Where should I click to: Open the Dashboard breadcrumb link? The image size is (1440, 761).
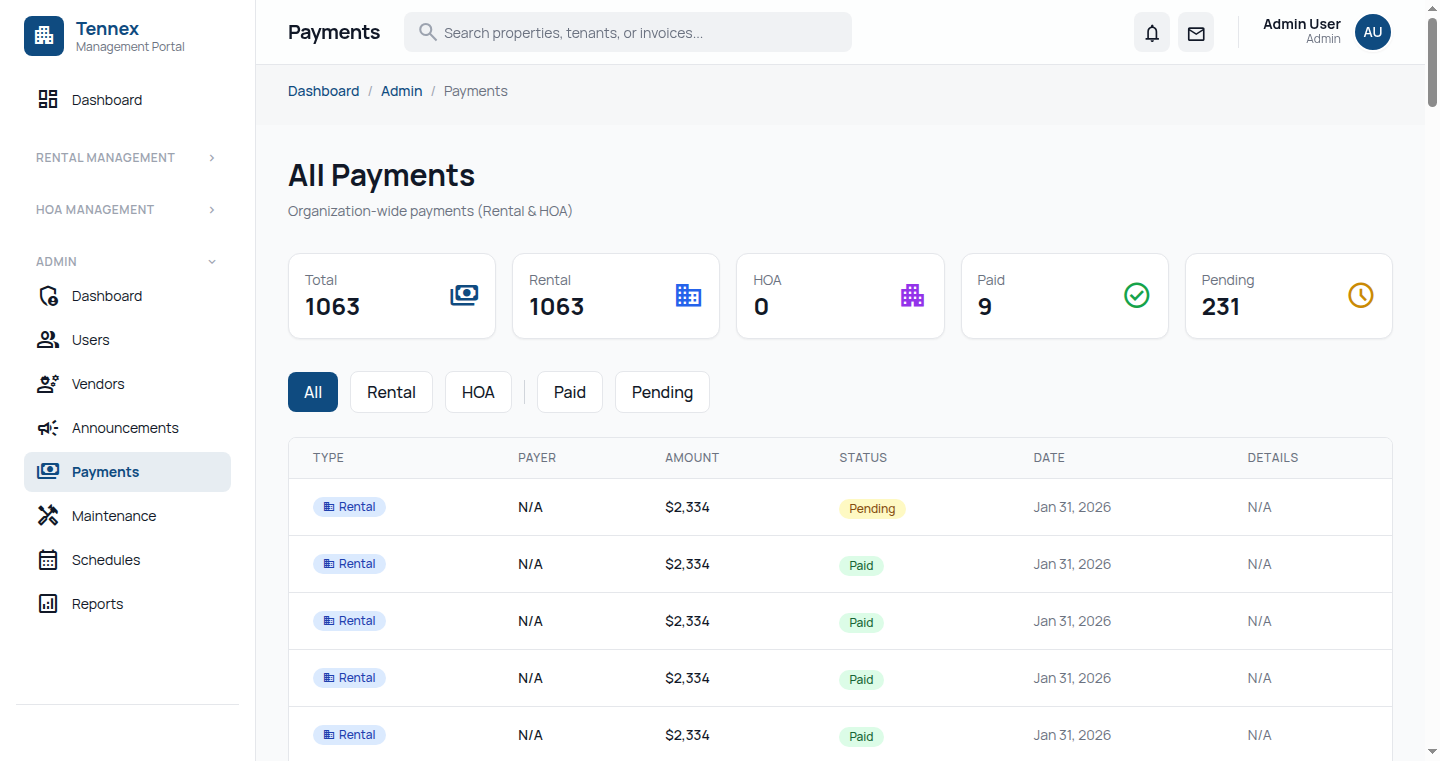tap(323, 90)
